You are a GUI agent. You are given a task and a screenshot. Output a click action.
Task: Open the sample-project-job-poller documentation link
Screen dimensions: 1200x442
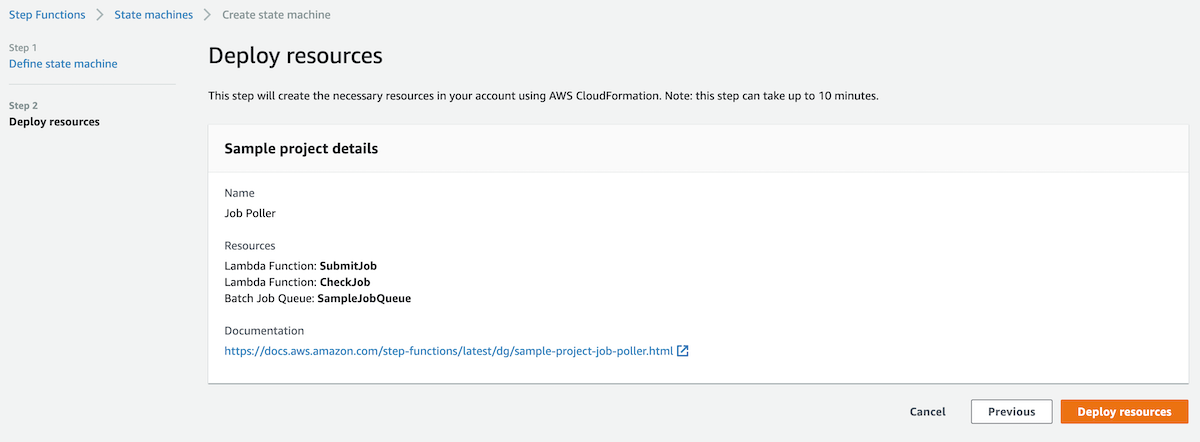click(x=448, y=351)
